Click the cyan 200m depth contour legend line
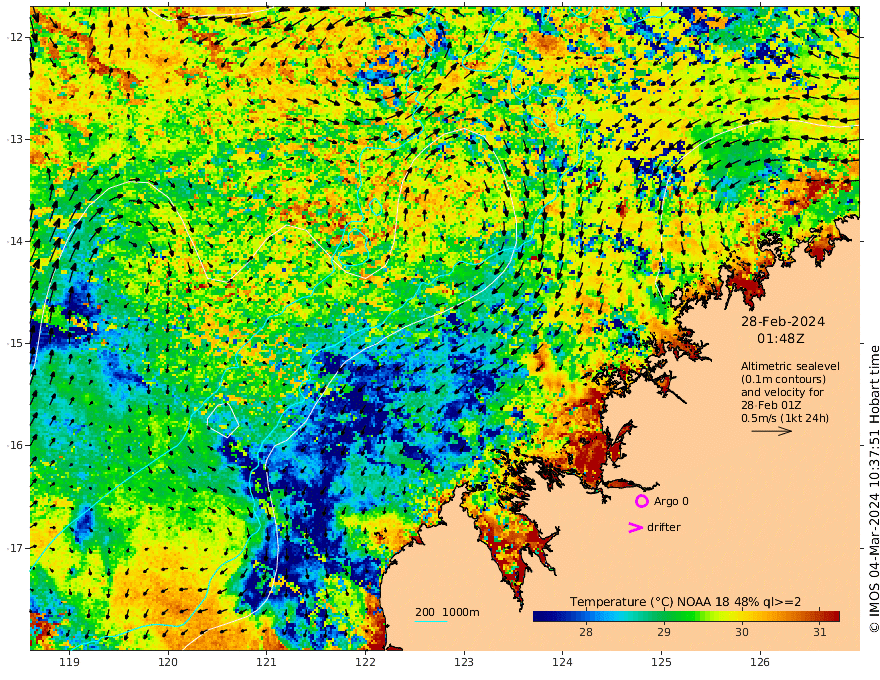880x680 pixels. tap(431, 621)
